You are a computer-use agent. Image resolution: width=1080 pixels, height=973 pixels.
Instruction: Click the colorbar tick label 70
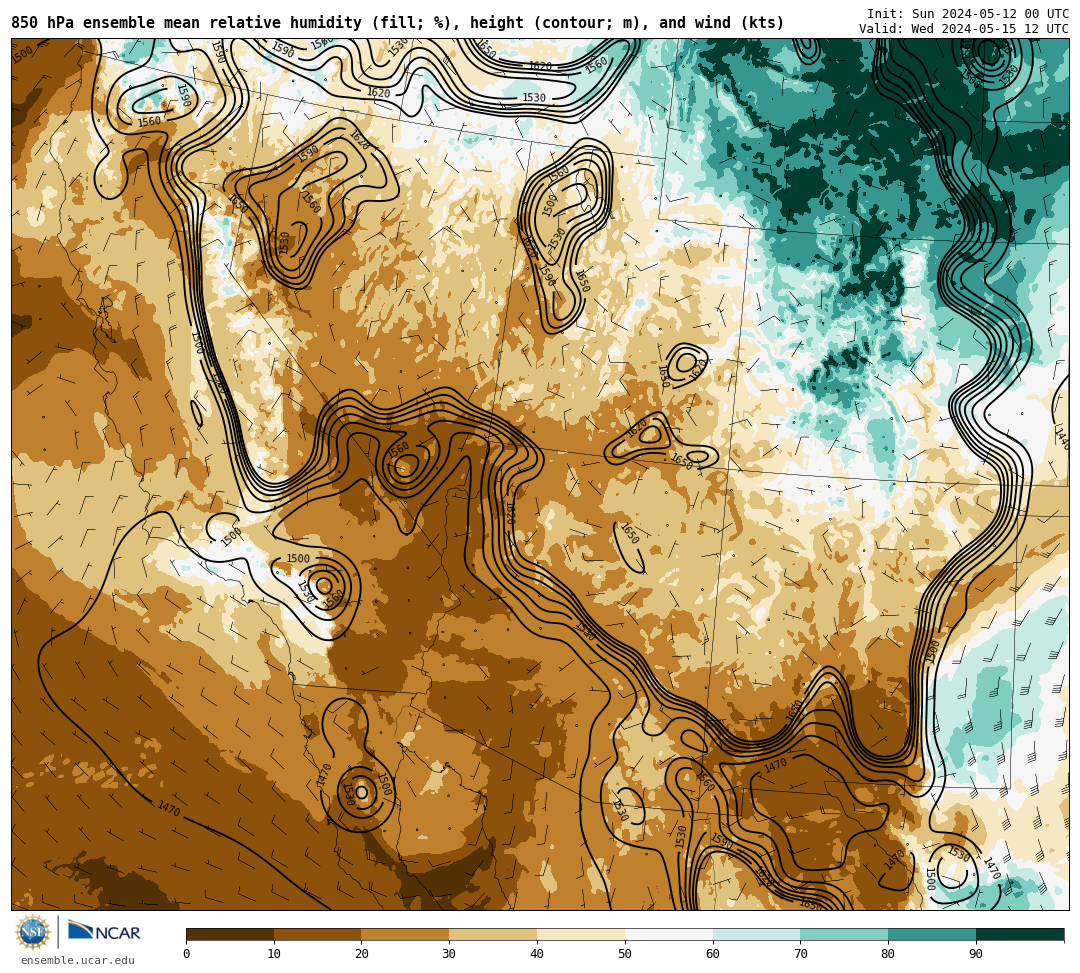(800, 954)
